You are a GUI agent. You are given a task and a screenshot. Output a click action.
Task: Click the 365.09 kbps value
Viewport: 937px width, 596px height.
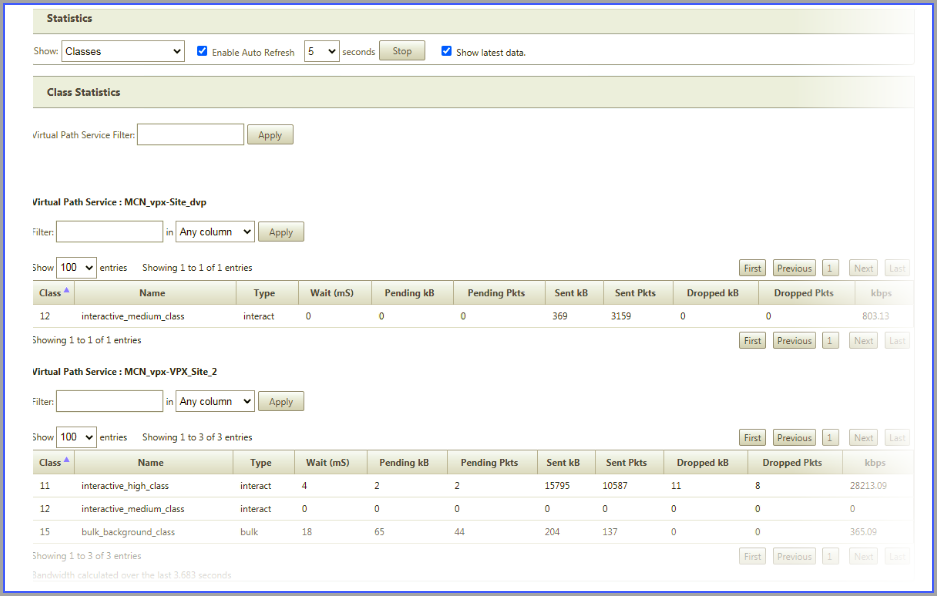(863, 532)
